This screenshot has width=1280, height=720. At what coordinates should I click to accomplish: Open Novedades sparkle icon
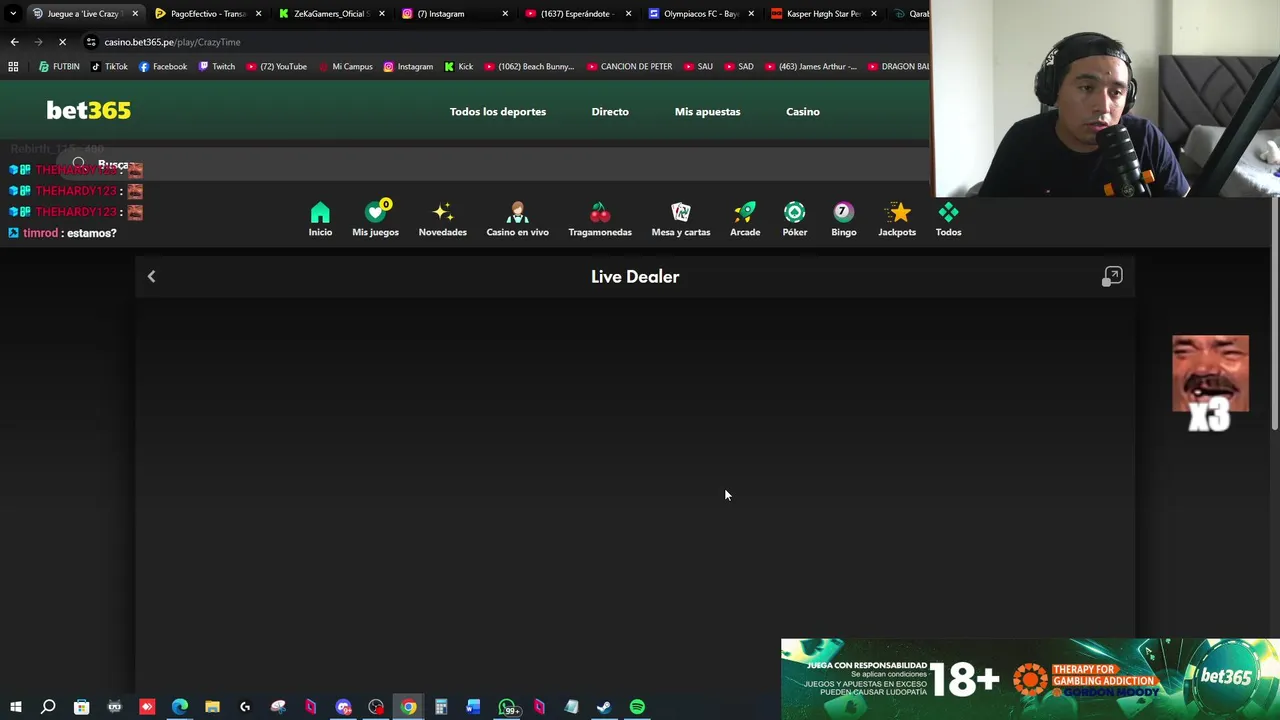(x=442, y=219)
